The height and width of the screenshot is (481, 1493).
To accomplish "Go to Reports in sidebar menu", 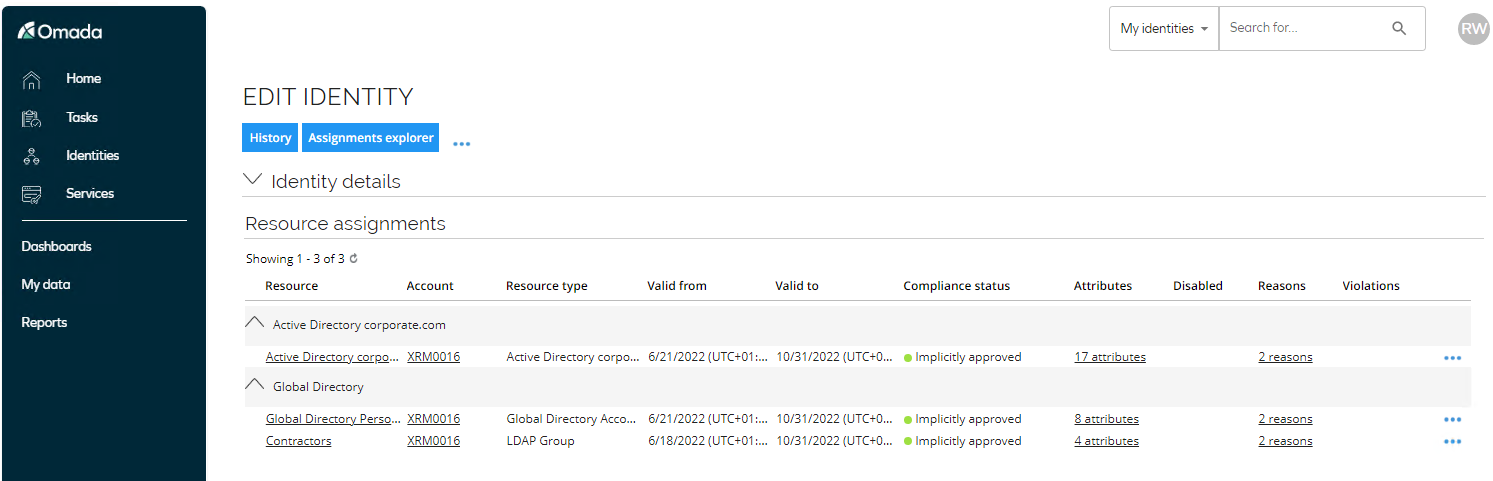I will pyautogui.click(x=44, y=322).
